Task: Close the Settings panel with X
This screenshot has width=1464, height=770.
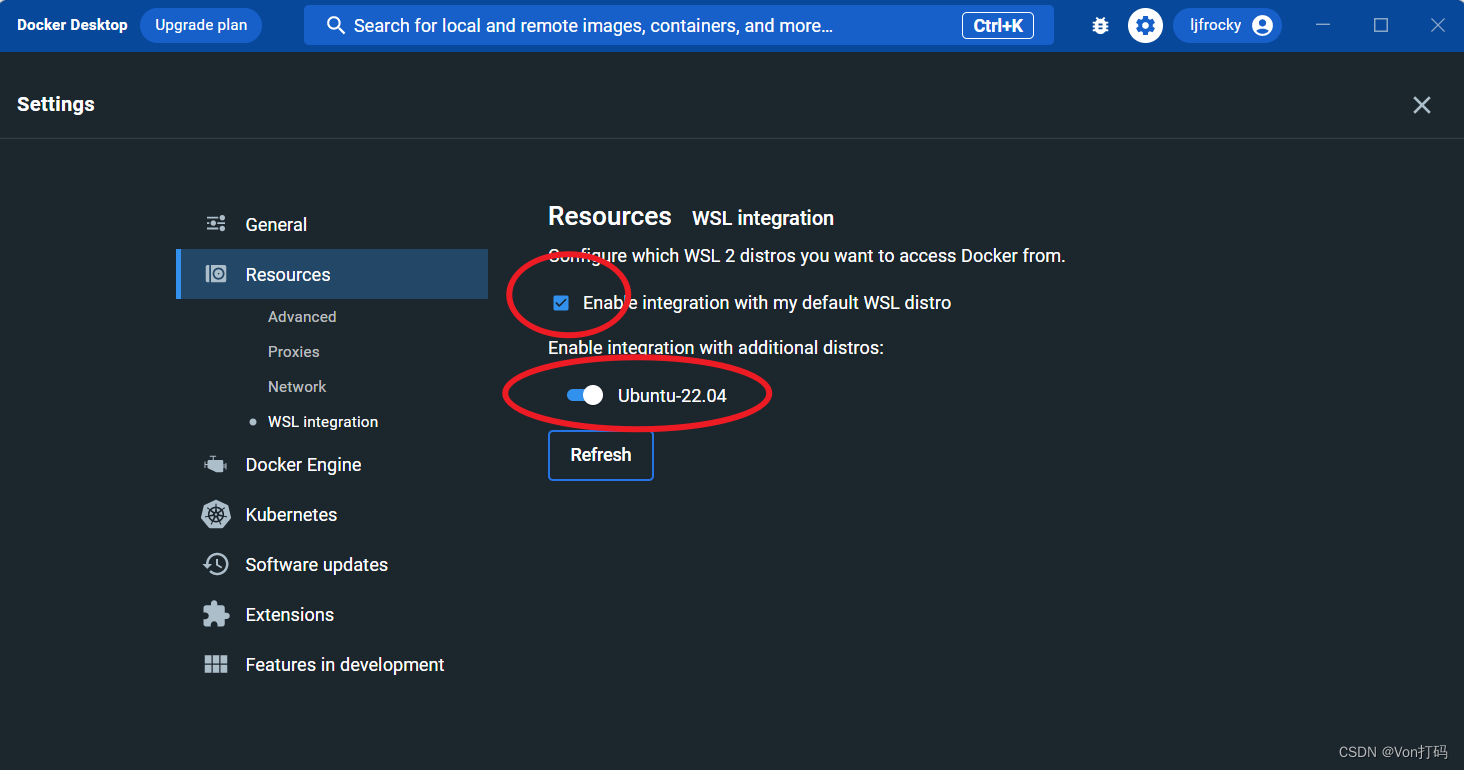Action: coord(1421,105)
